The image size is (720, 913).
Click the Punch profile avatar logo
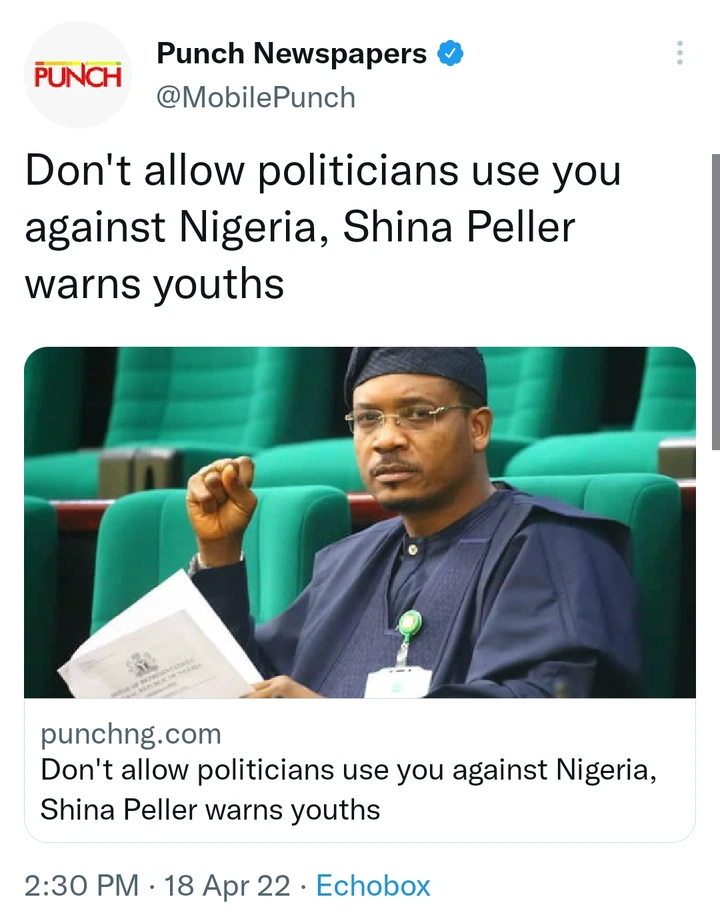coord(78,75)
